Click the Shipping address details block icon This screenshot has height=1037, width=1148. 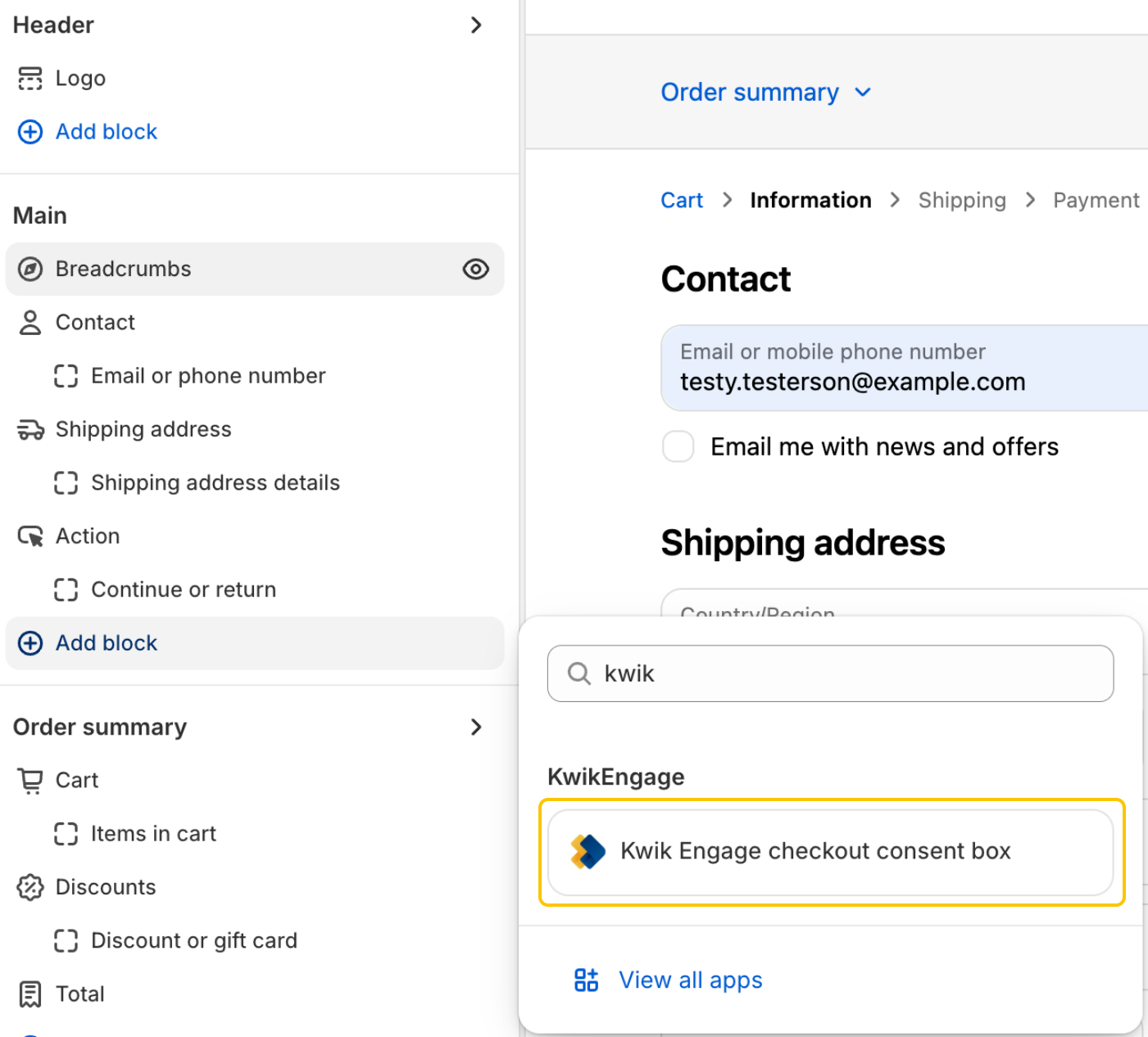coord(66,483)
